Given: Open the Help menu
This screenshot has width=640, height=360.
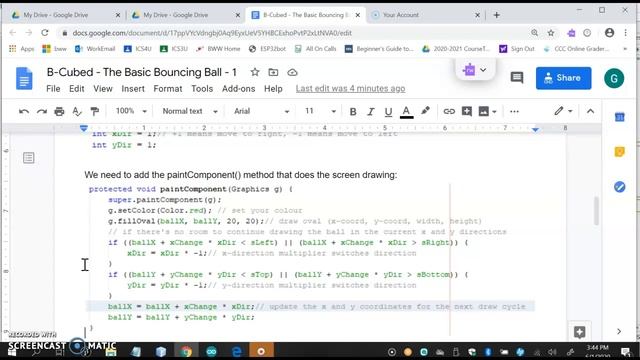Looking at the screenshot, I should pyautogui.click(x=273, y=89).
